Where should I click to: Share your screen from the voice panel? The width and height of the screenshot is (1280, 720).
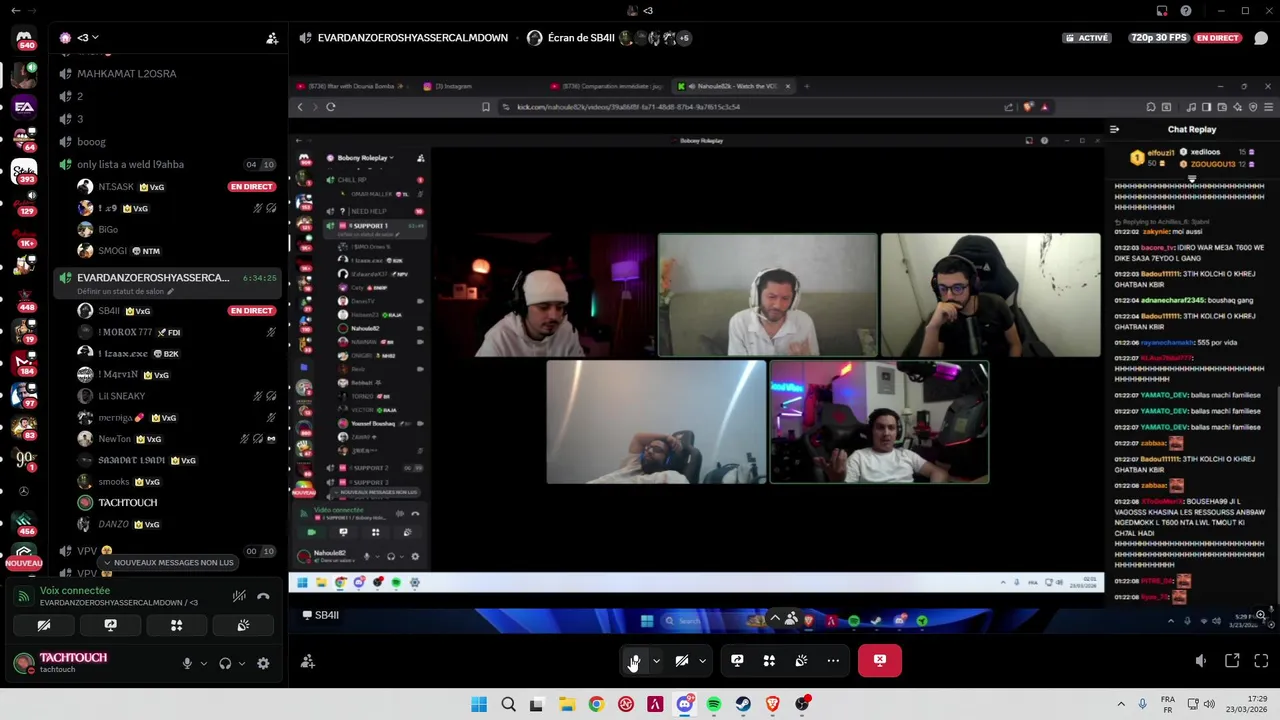[110, 625]
